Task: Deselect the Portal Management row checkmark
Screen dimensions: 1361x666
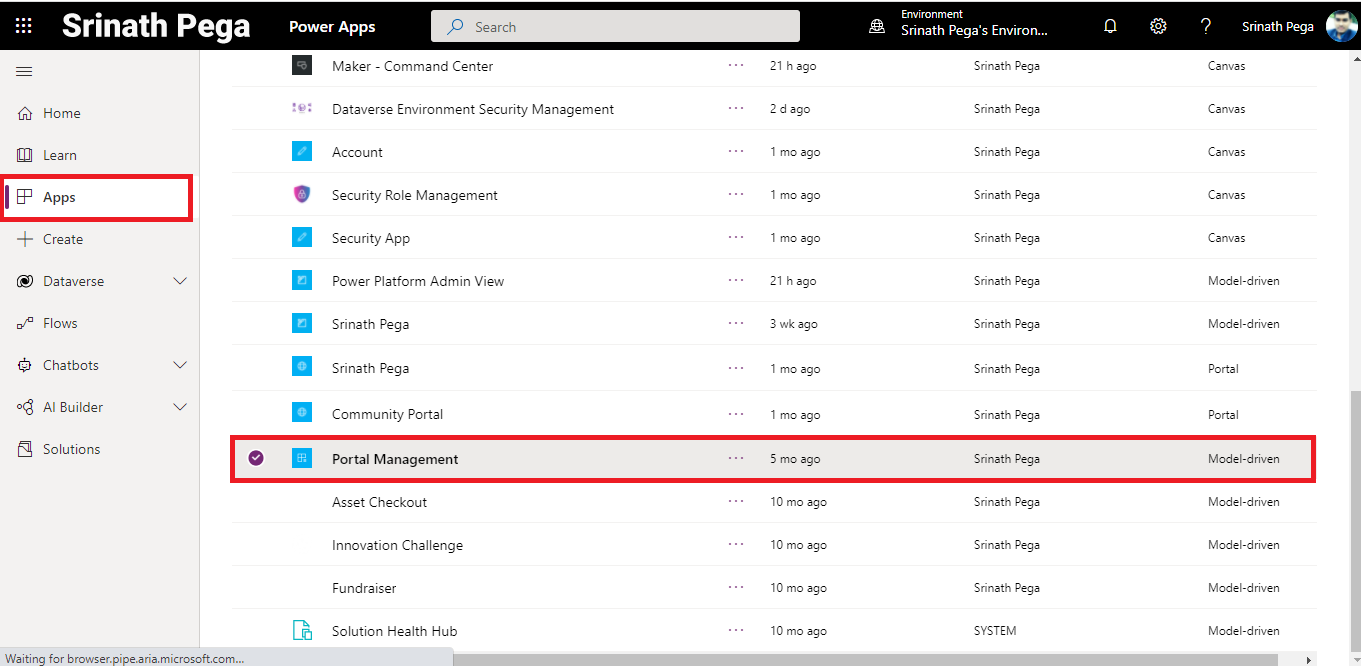Action: (x=257, y=458)
